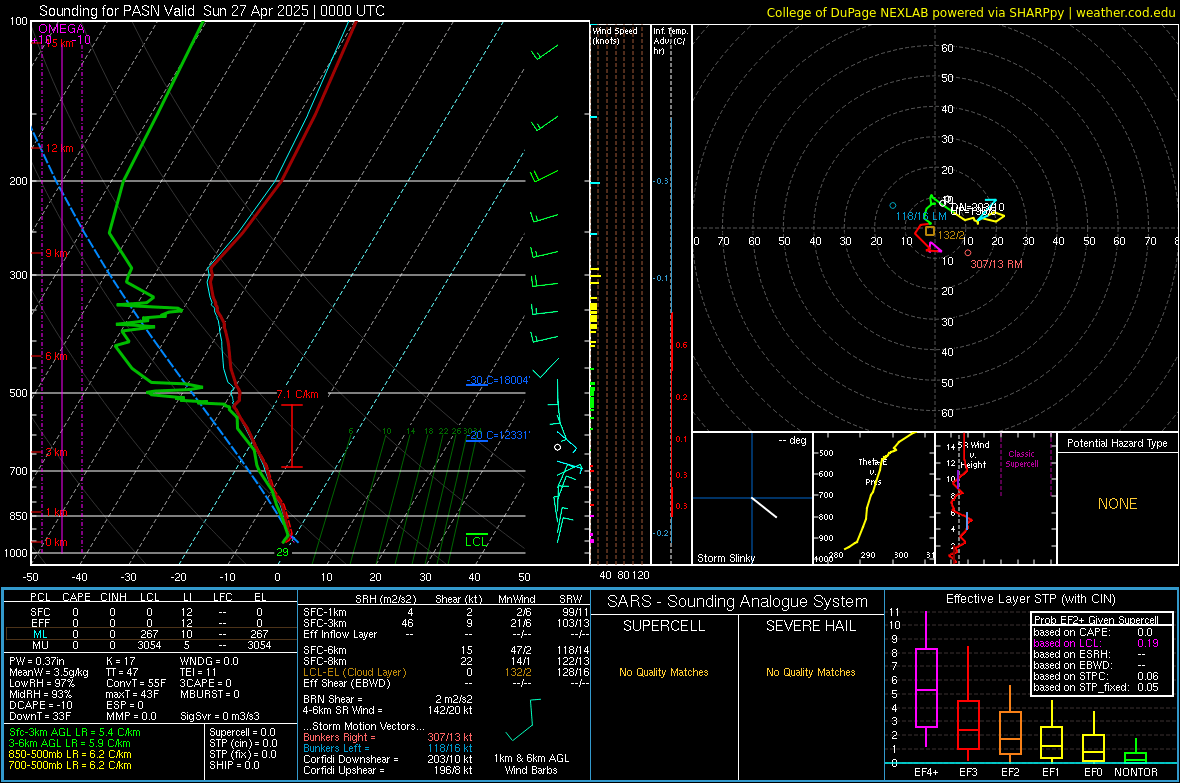1180x783 pixels.
Task: Click the 'MidRH = 93%' value
Action: click(x=41, y=694)
